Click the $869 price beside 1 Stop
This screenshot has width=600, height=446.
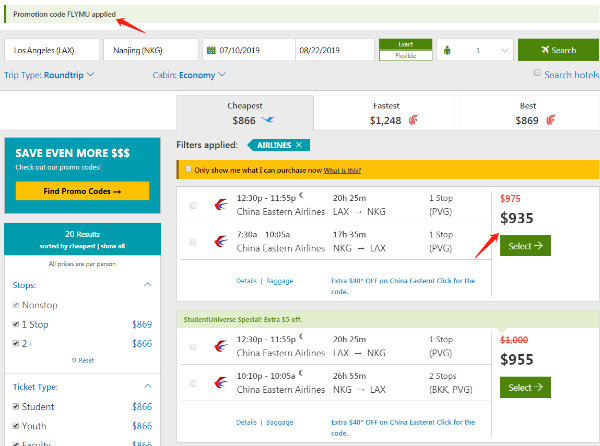pos(142,324)
